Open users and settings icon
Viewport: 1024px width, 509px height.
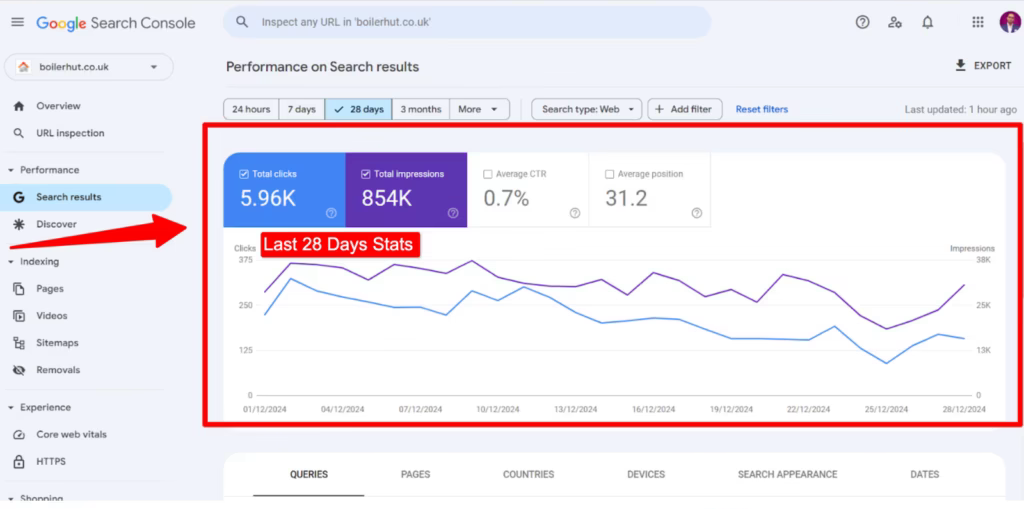(895, 22)
